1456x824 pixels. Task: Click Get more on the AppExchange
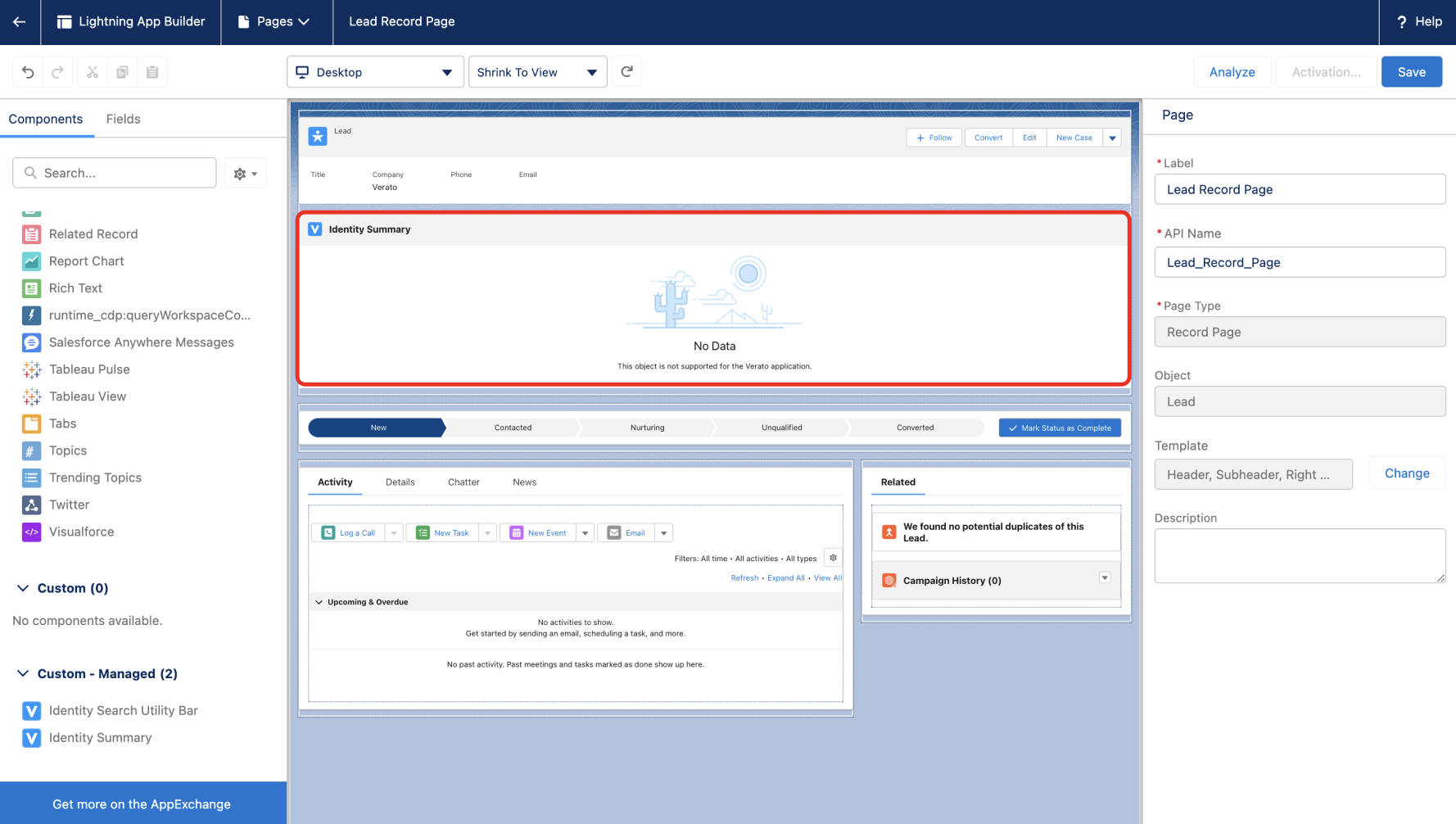pyautogui.click(x=142, y=804)
